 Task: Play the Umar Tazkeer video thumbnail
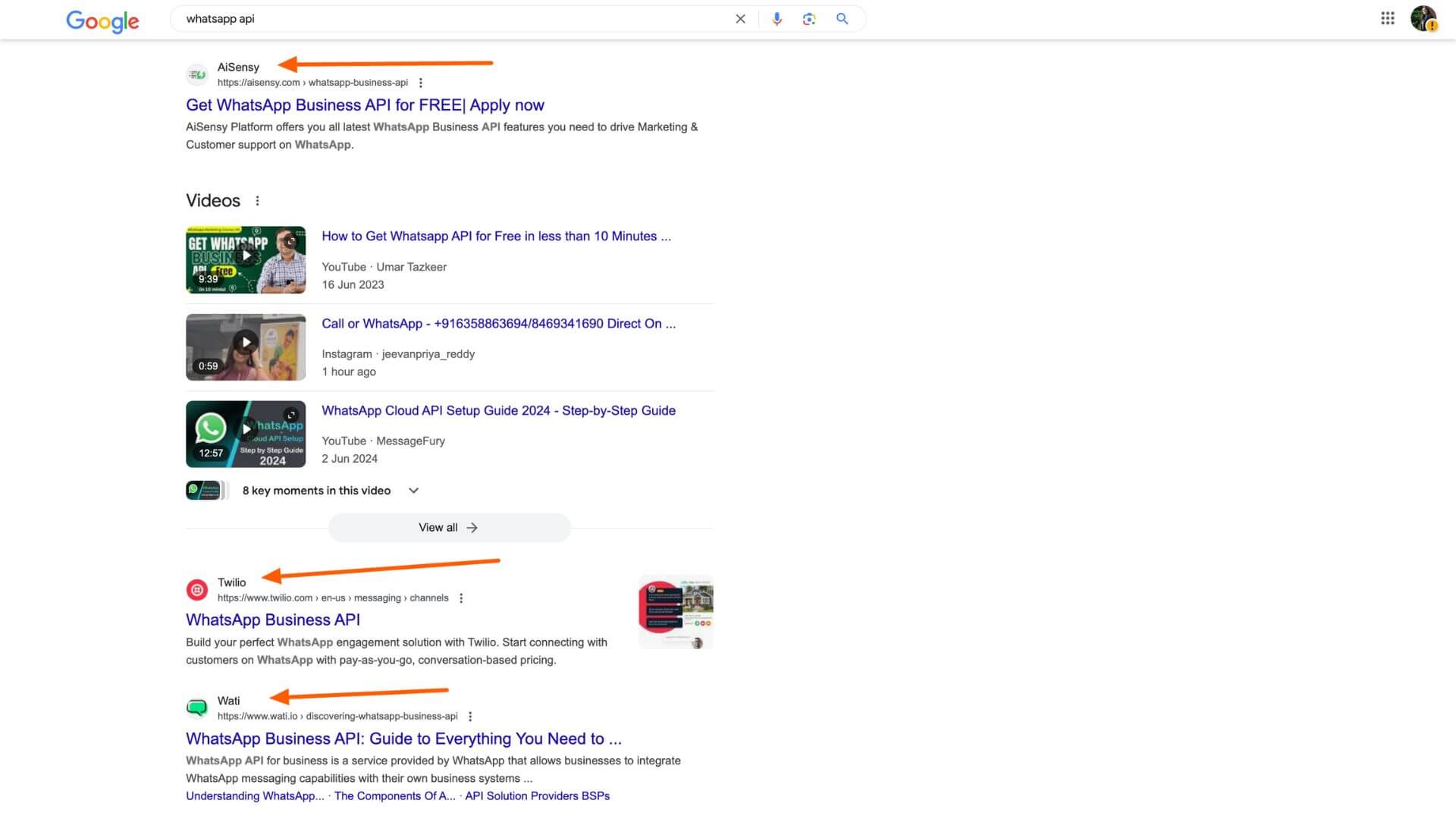(x=246, y=259)
